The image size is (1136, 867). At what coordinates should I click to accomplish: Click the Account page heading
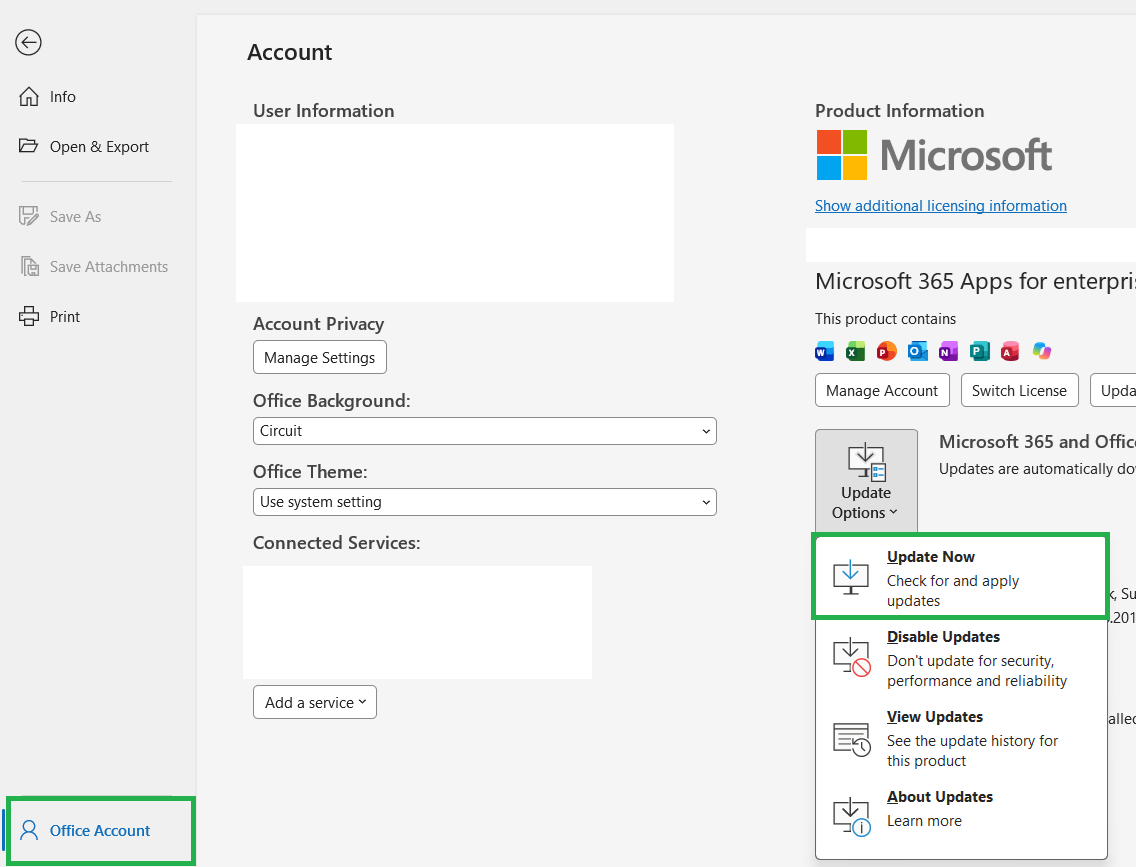point(290,52)
